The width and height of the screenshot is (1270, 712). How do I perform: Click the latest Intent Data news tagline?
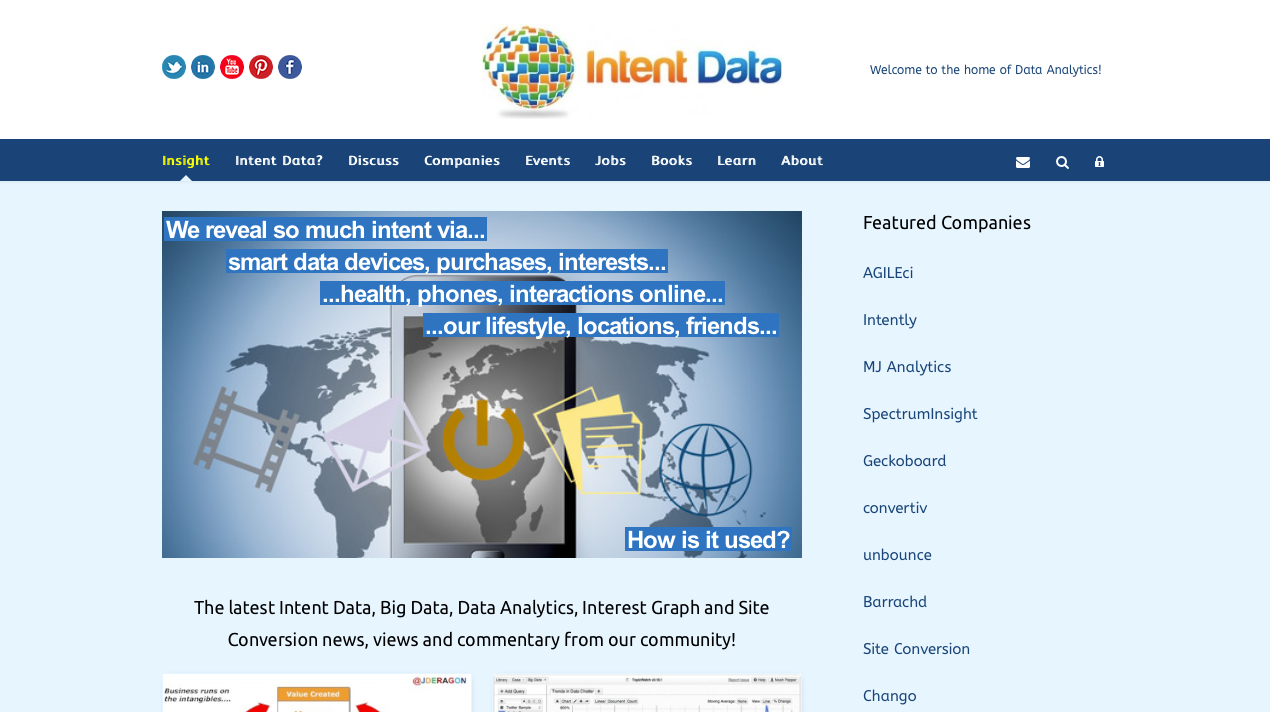(482, 623)
